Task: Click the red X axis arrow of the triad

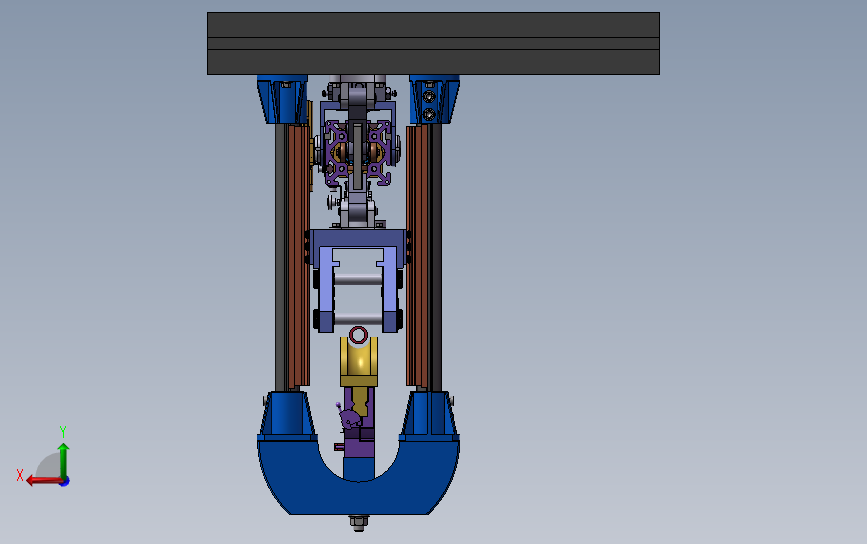Action: 43,480
